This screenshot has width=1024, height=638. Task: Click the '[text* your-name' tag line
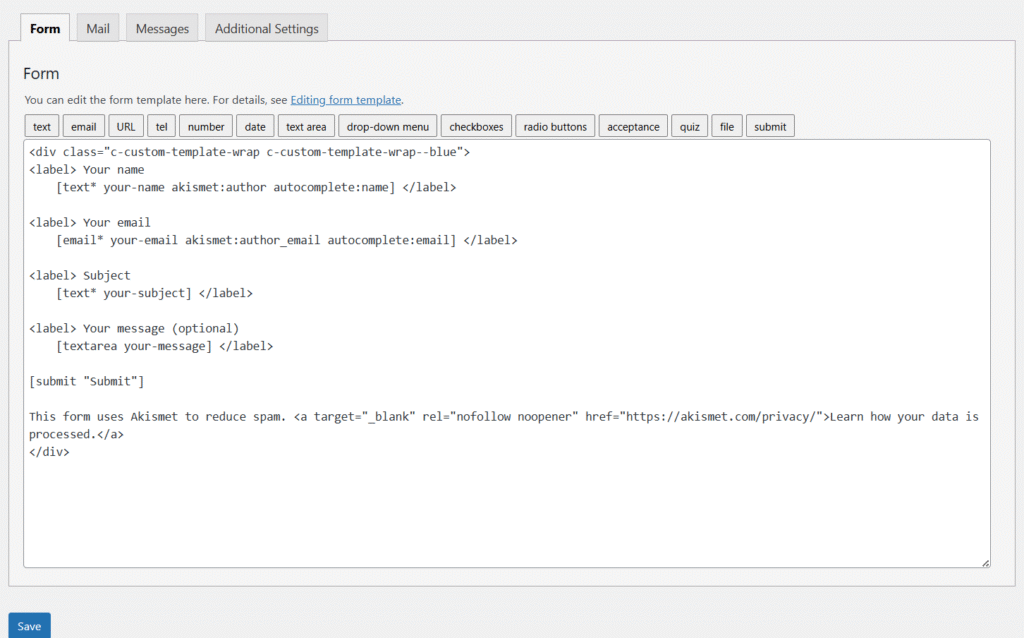pos(256,187)
